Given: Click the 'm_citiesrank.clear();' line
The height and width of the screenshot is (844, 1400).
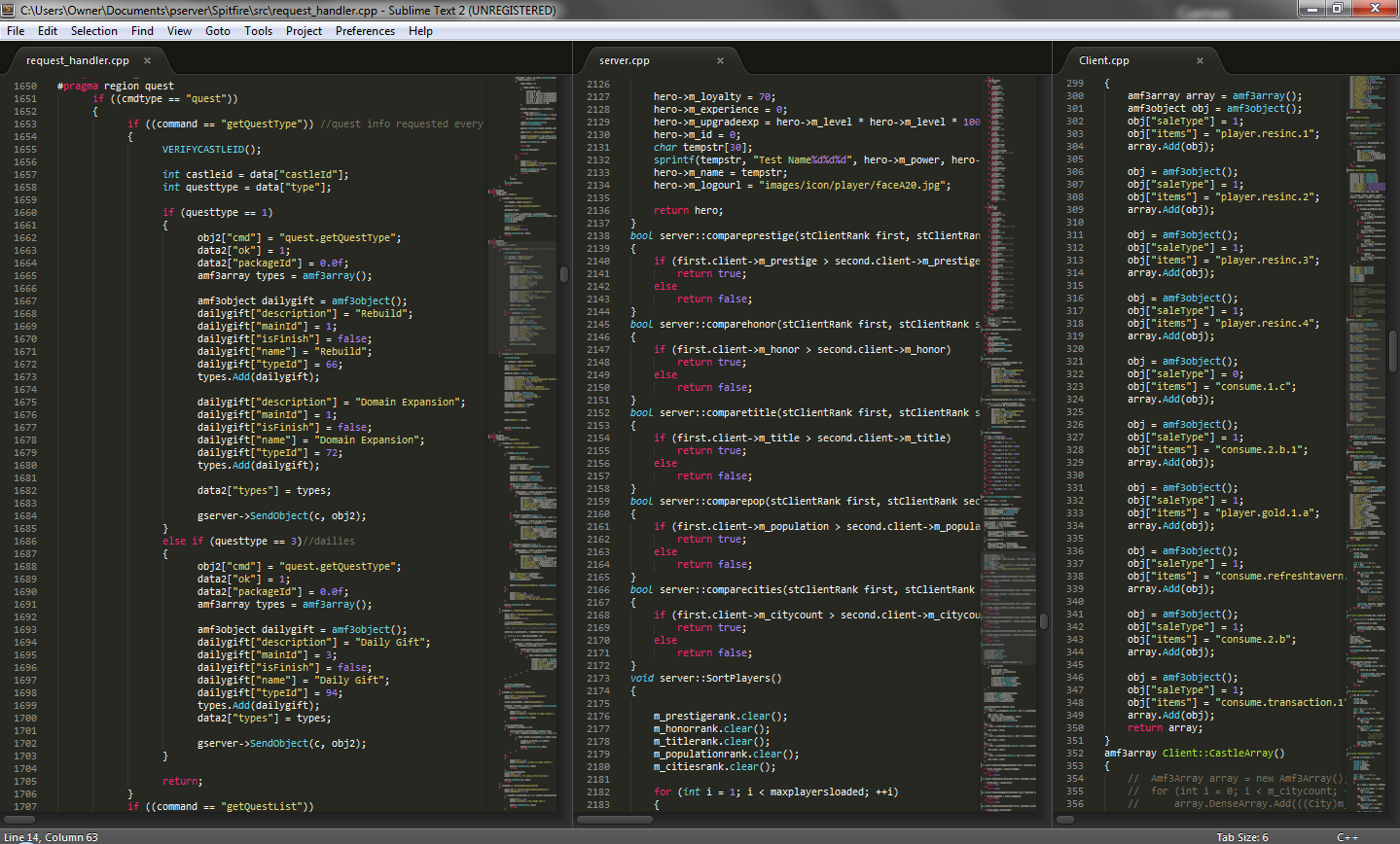Looking at the screenshot, I should click(715, 766).
